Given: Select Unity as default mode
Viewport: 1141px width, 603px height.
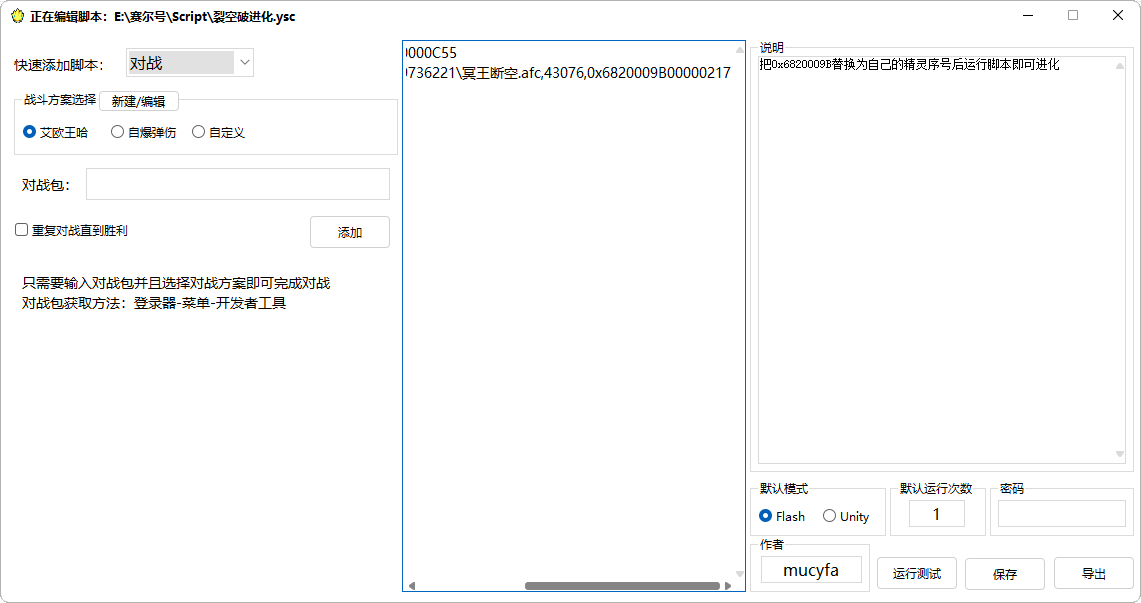Looking at the screenshot, I should pos(846,516).
